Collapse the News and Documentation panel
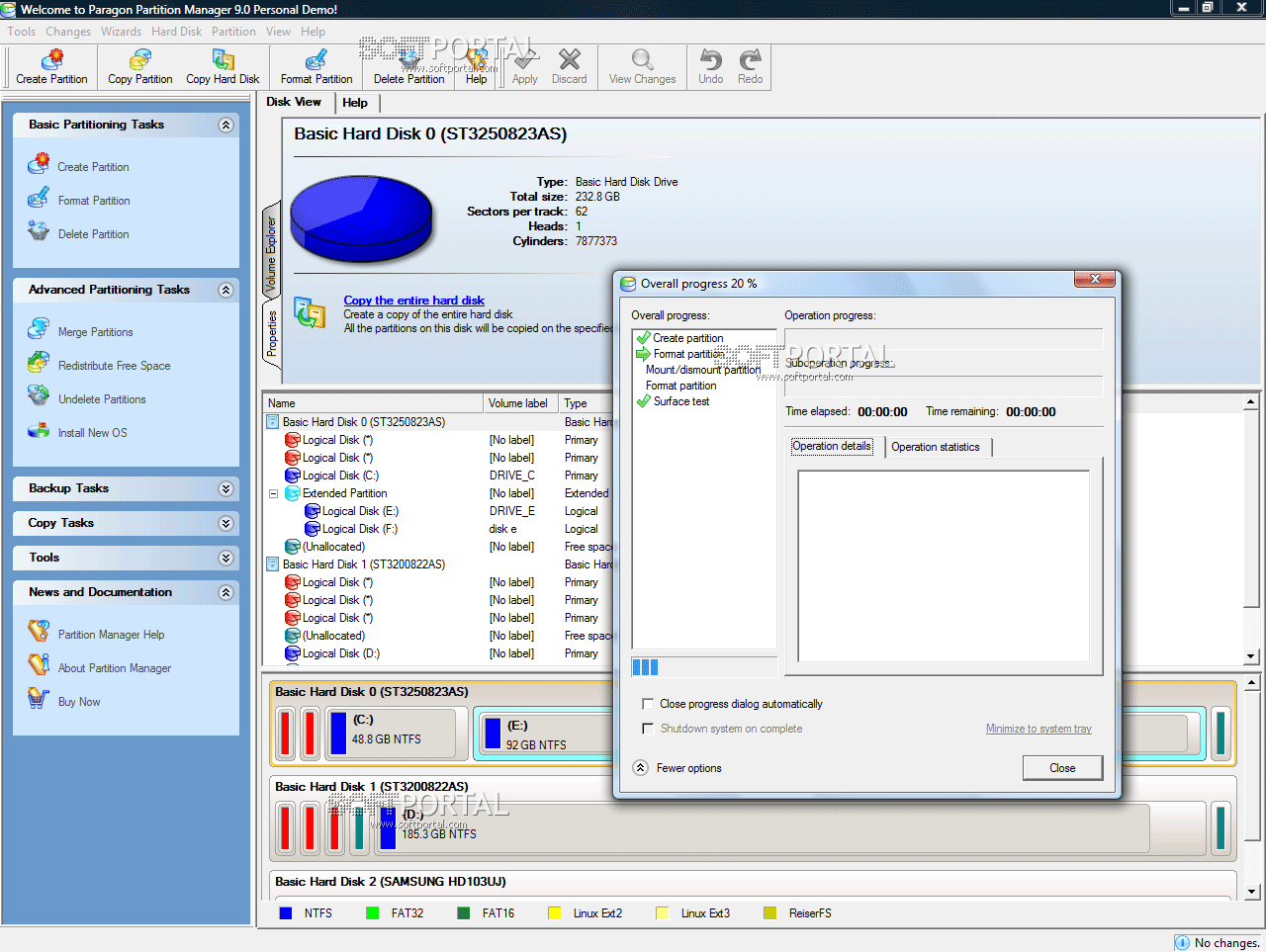Image resolution: width=1266 pixels, height=952 pixels. (x=226, y=592)
